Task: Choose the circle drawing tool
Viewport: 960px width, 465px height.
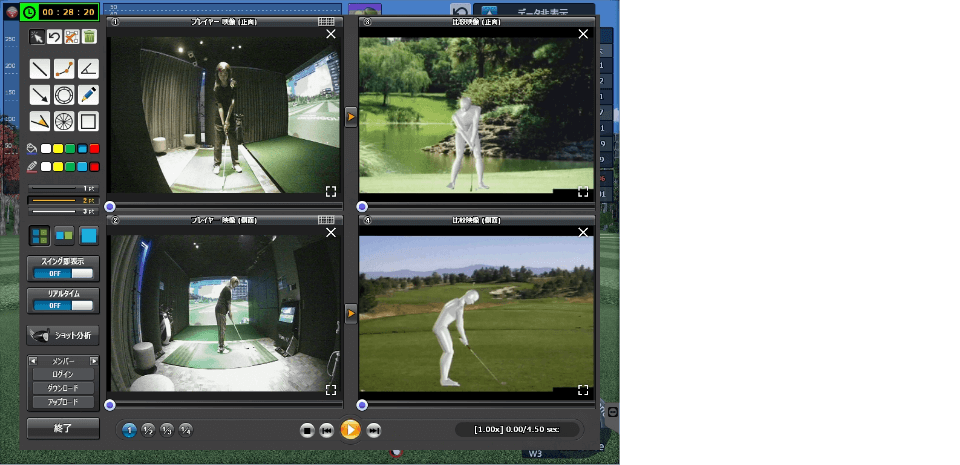Action: [x=64, y=95]
